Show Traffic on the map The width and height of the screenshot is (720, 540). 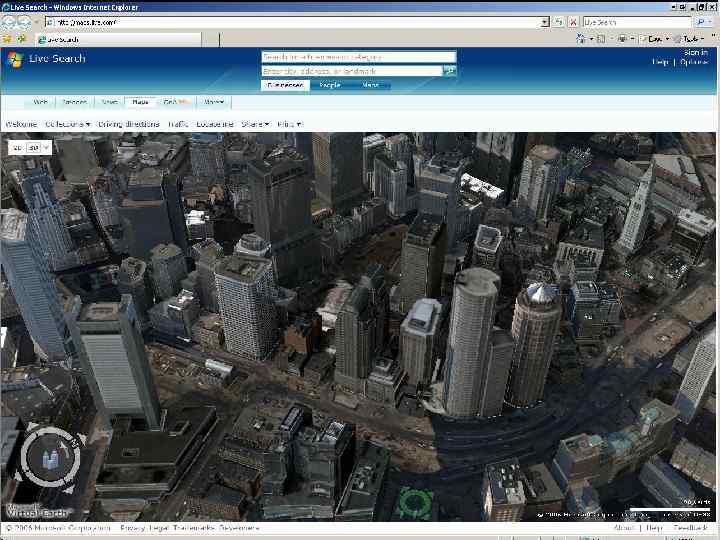point(178,124)
